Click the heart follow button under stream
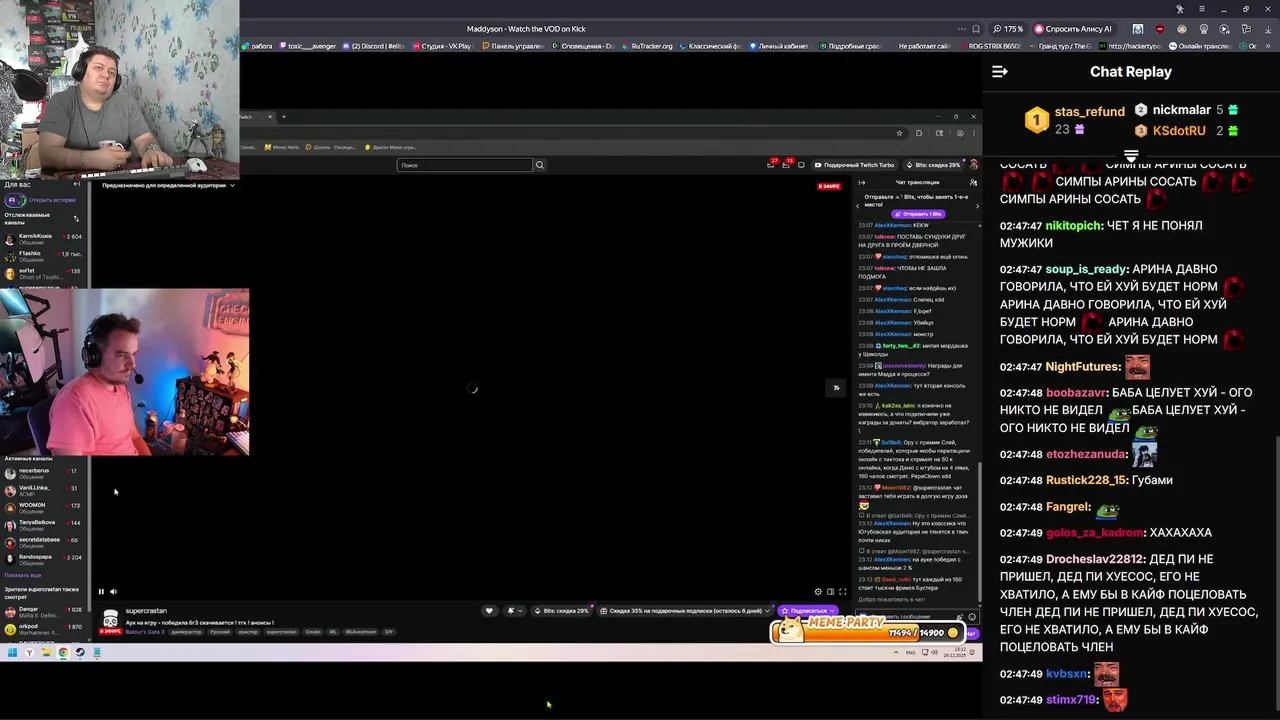Viewport: 1280px width, 720px height. pyautogui.click(x=489, y=611)
